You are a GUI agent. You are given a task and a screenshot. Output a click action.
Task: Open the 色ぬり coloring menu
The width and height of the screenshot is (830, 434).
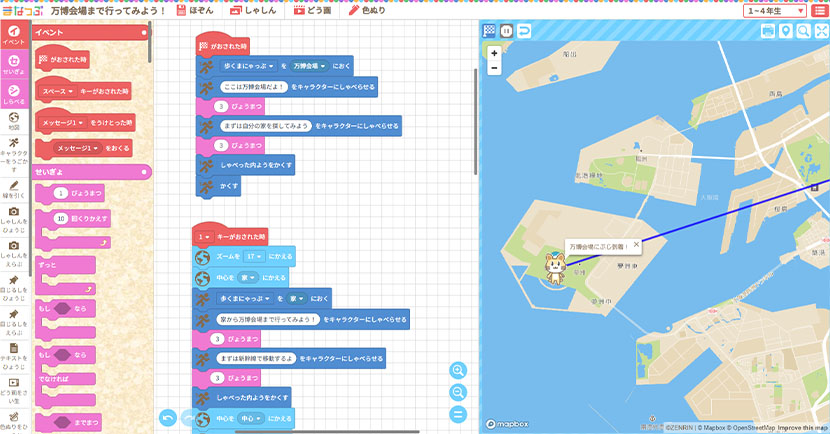[366, 10]
